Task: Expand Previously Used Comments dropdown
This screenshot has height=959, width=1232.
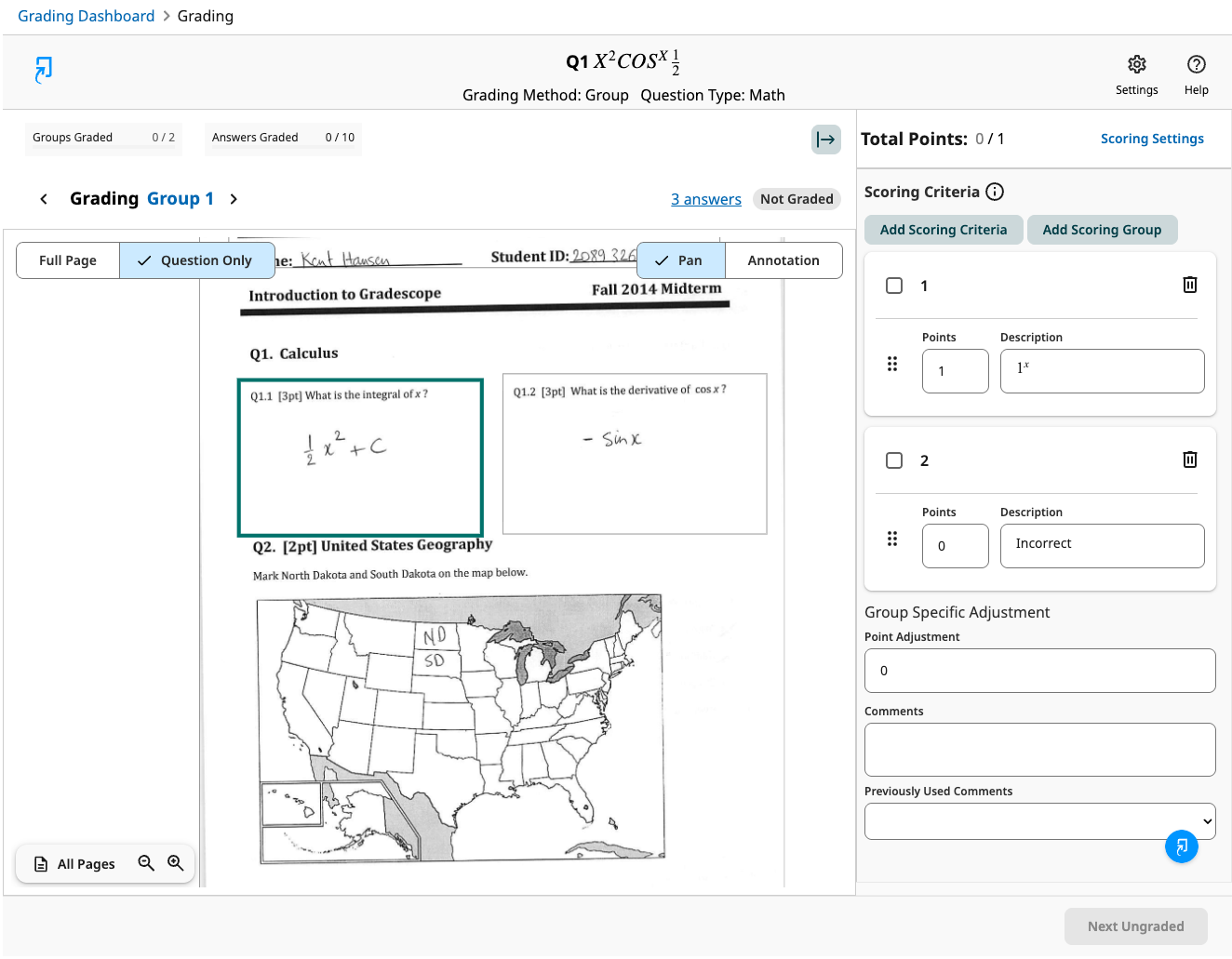Action: (1039, 821)
